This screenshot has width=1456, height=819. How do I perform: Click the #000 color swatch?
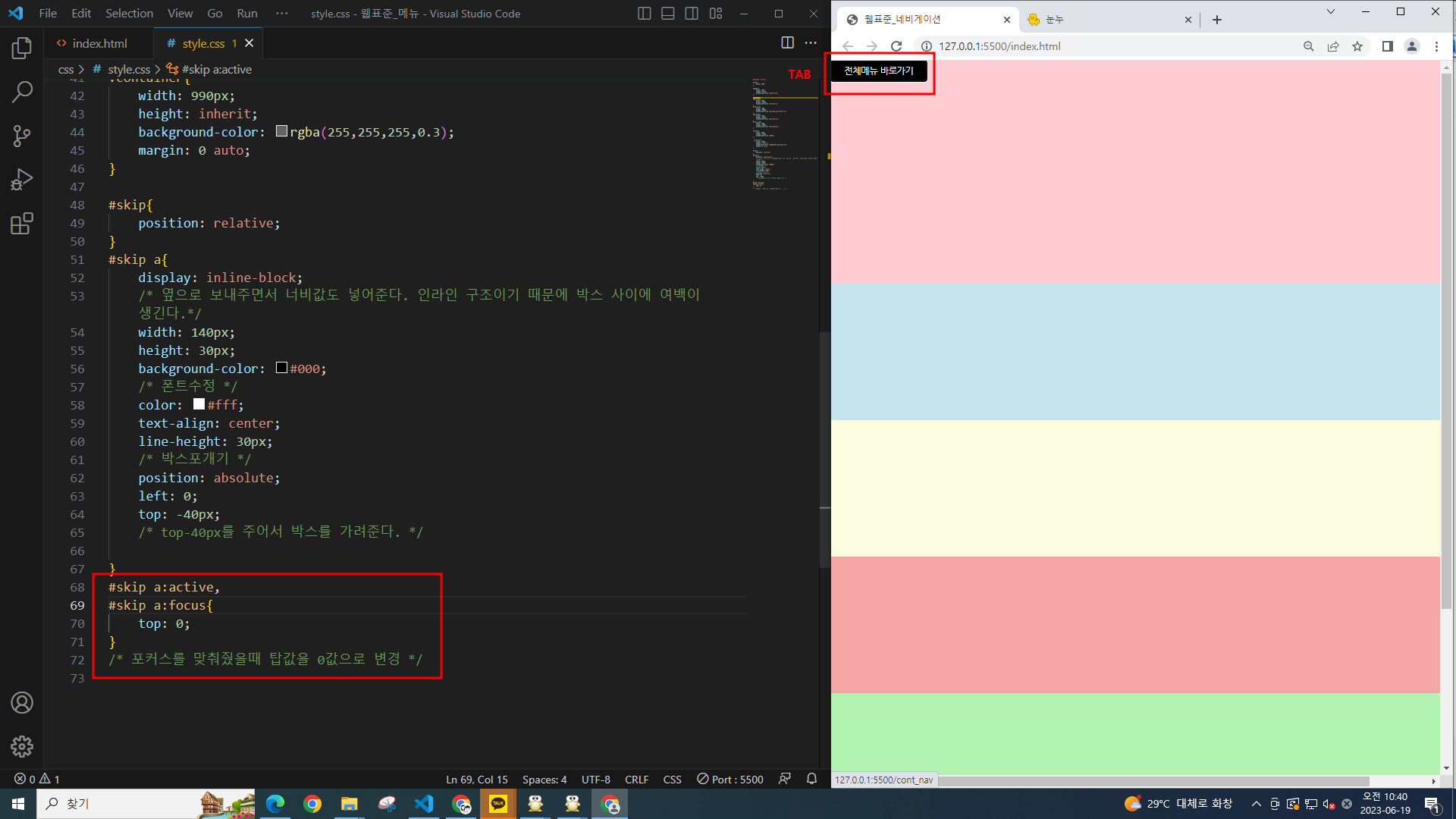[281, 368]
